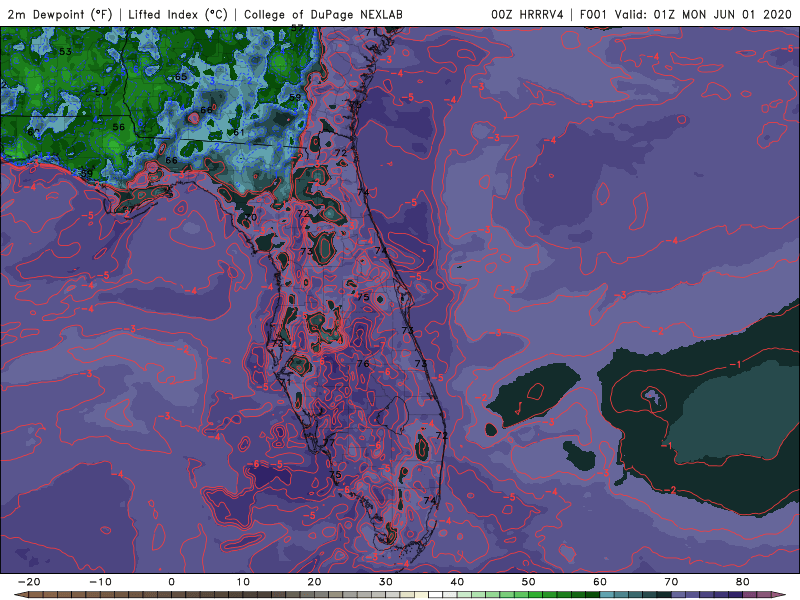Click the '10' color scale label

243,582
